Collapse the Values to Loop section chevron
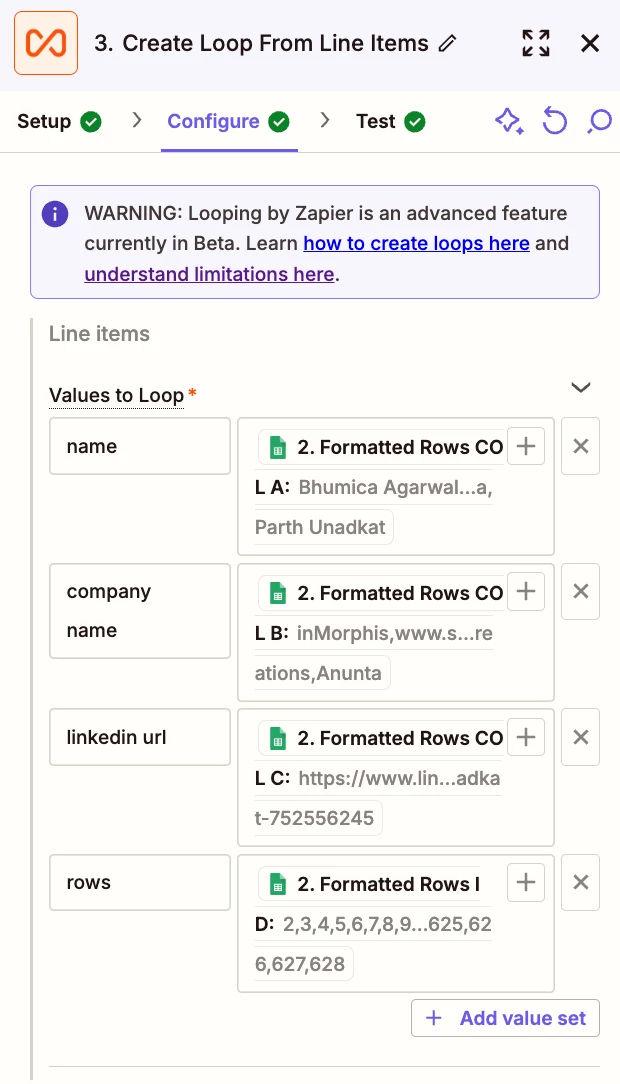 pyautogui.click(x=581, y=387)
